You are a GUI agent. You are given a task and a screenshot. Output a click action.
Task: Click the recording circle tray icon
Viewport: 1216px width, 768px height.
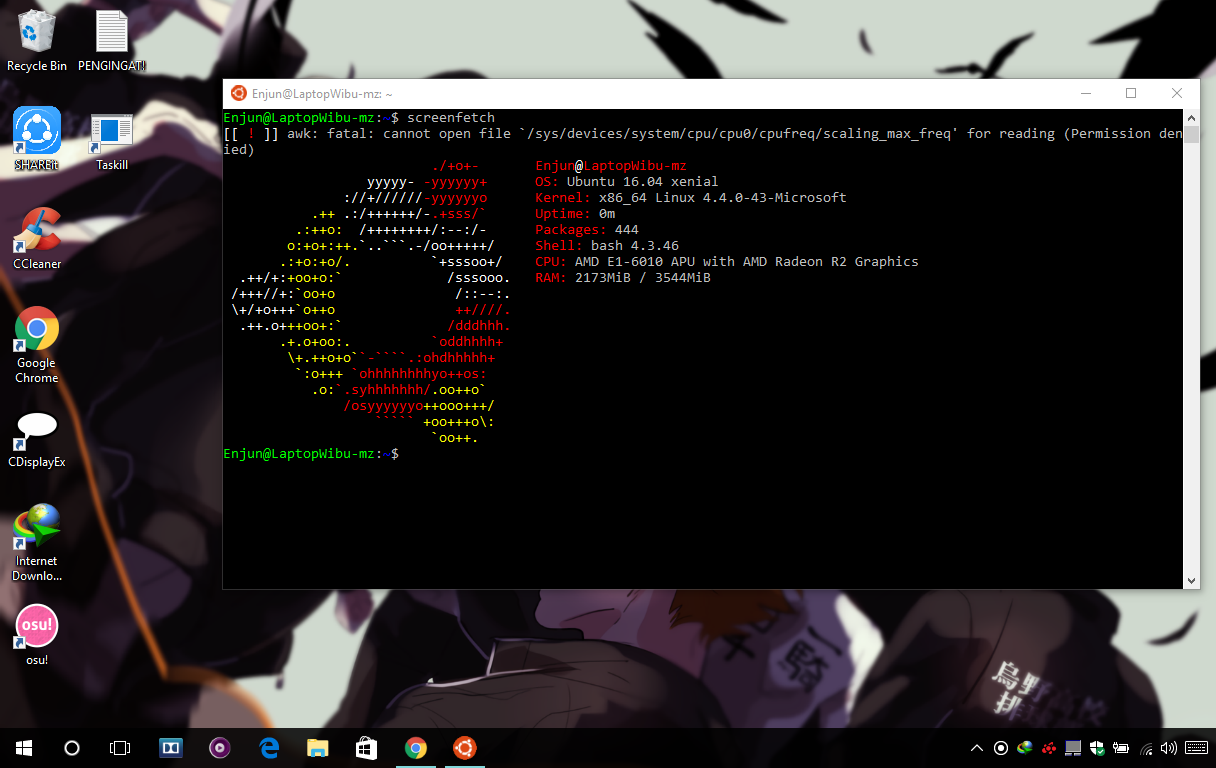point(1001,748)
